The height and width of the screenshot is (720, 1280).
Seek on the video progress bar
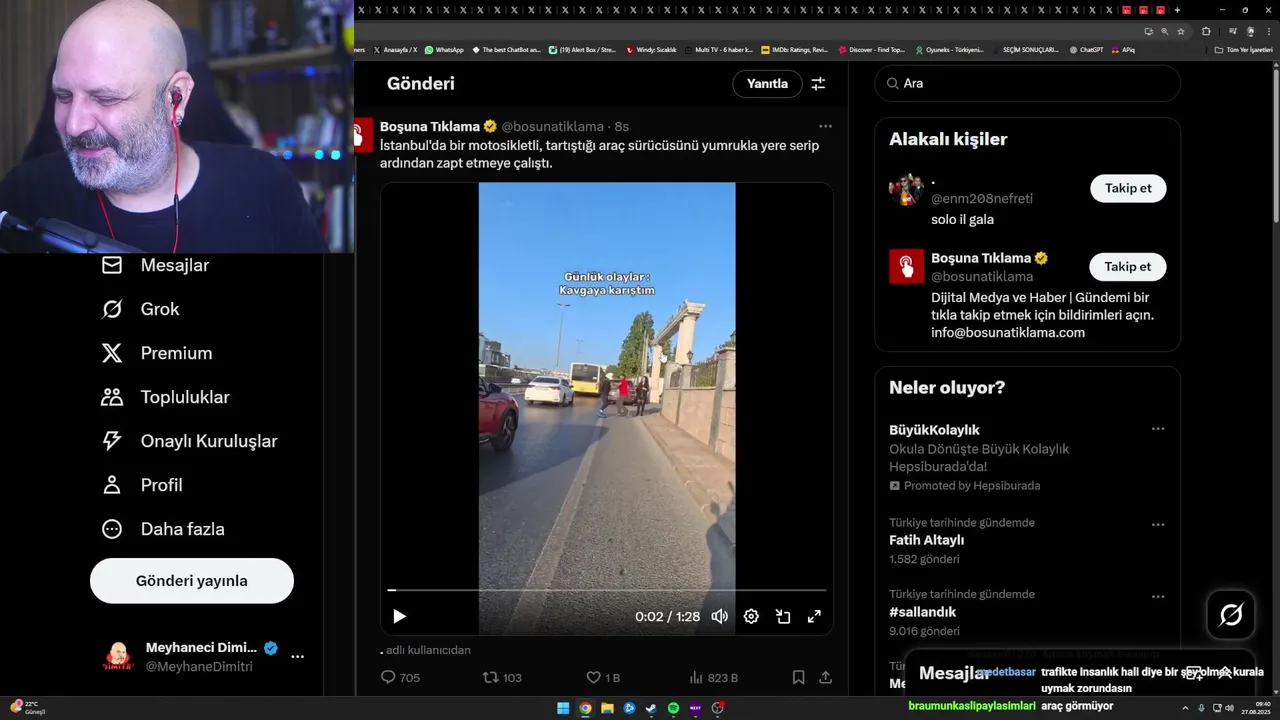(x=607, y=591)
